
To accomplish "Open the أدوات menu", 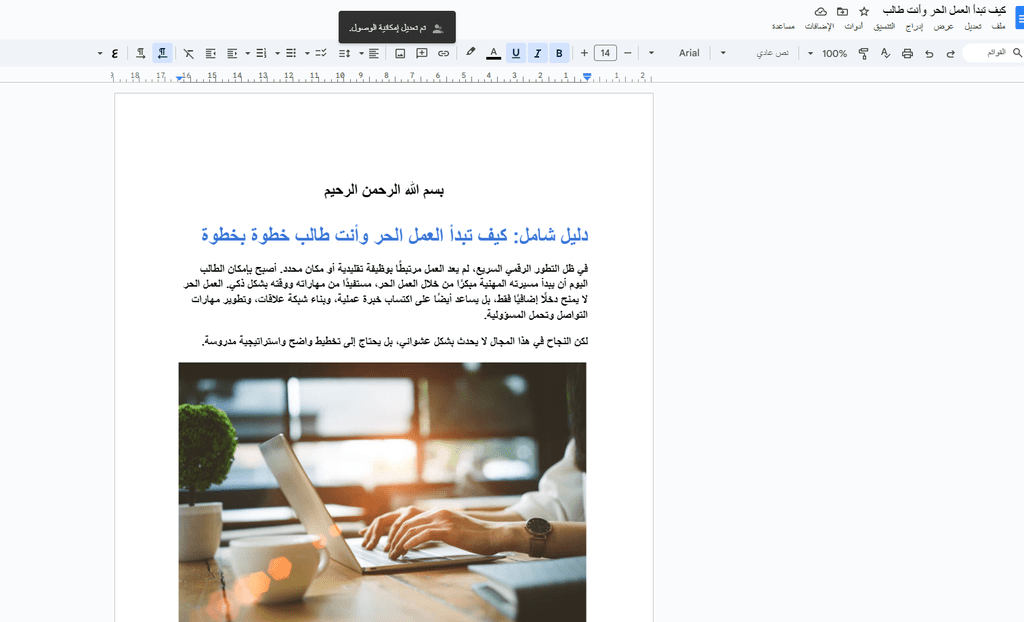I will click(854, 26).
